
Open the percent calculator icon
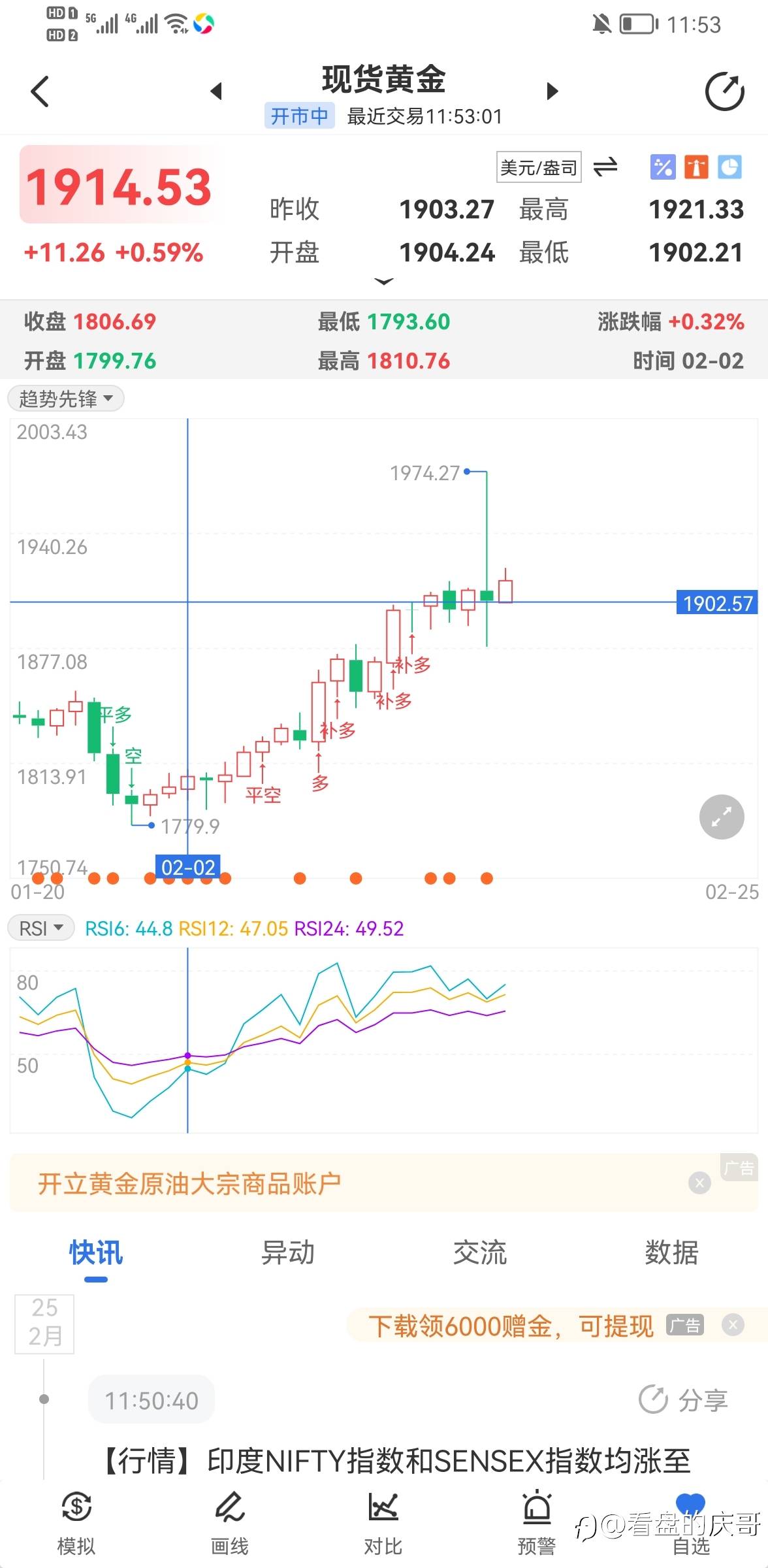pyautogui.click(x=662, y=167)
